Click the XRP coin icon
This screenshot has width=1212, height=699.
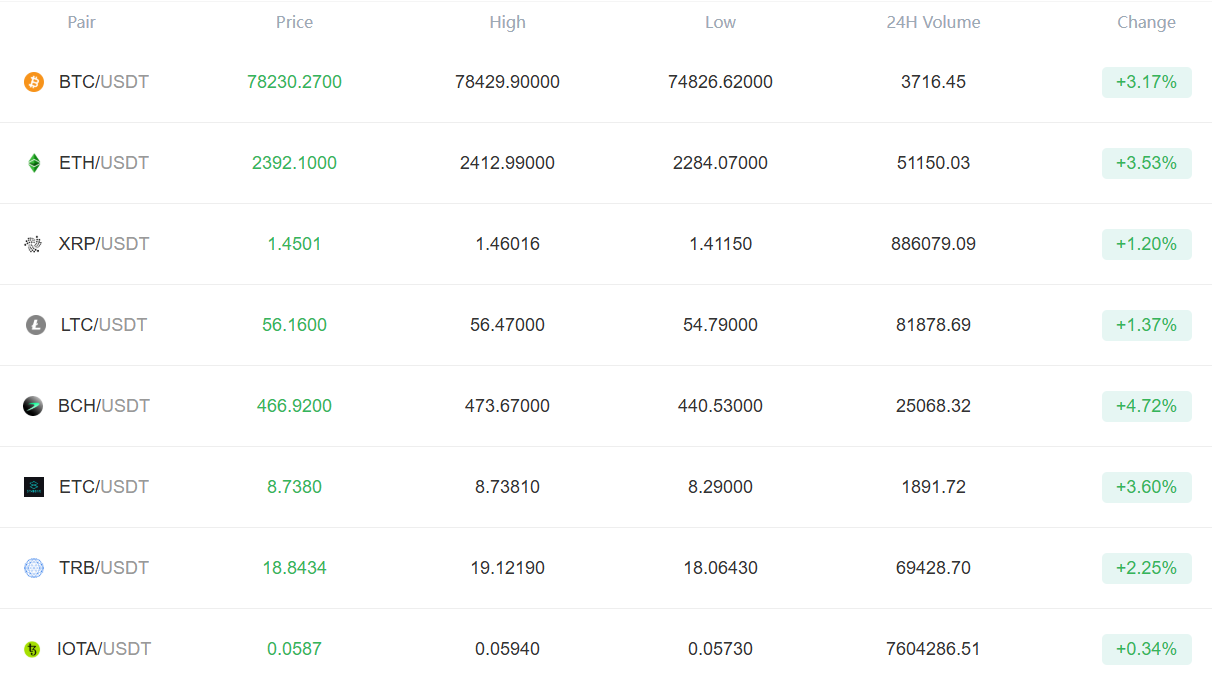(x=34, y=244)
